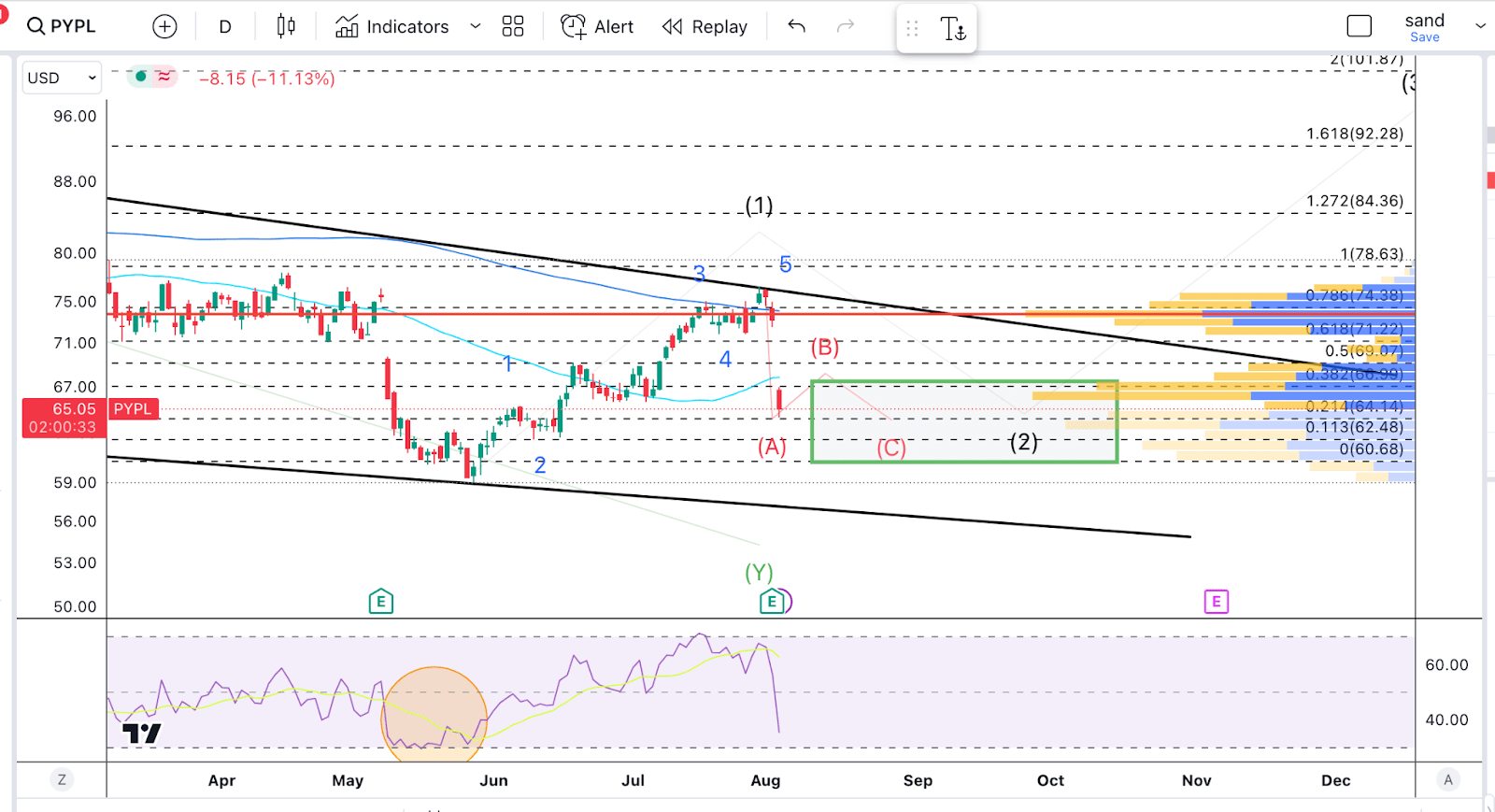
Task: Create a new Alert
Action: coord(597,27)
